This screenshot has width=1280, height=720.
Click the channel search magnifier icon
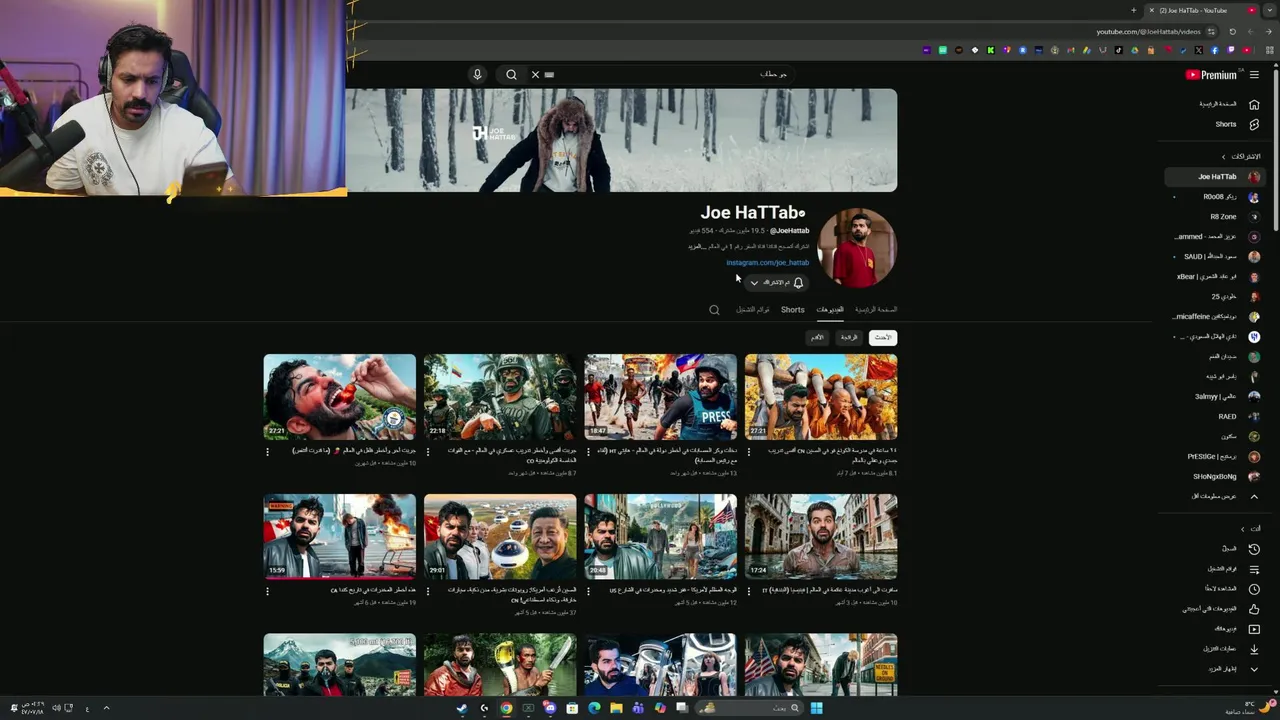coord(714,310)
